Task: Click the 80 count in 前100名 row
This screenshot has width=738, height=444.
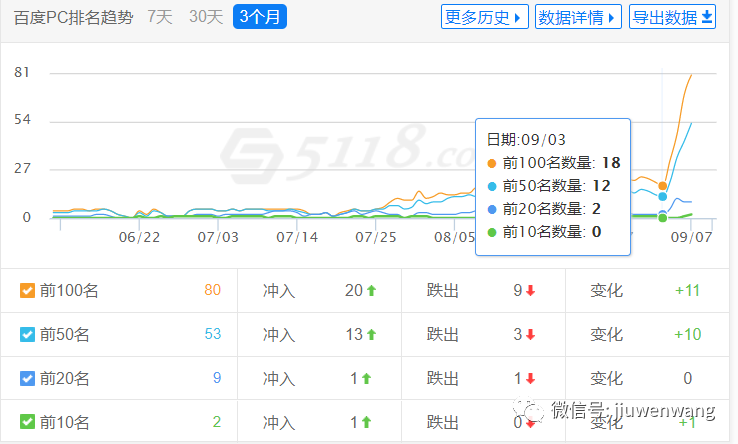Action: coord(212,291)
